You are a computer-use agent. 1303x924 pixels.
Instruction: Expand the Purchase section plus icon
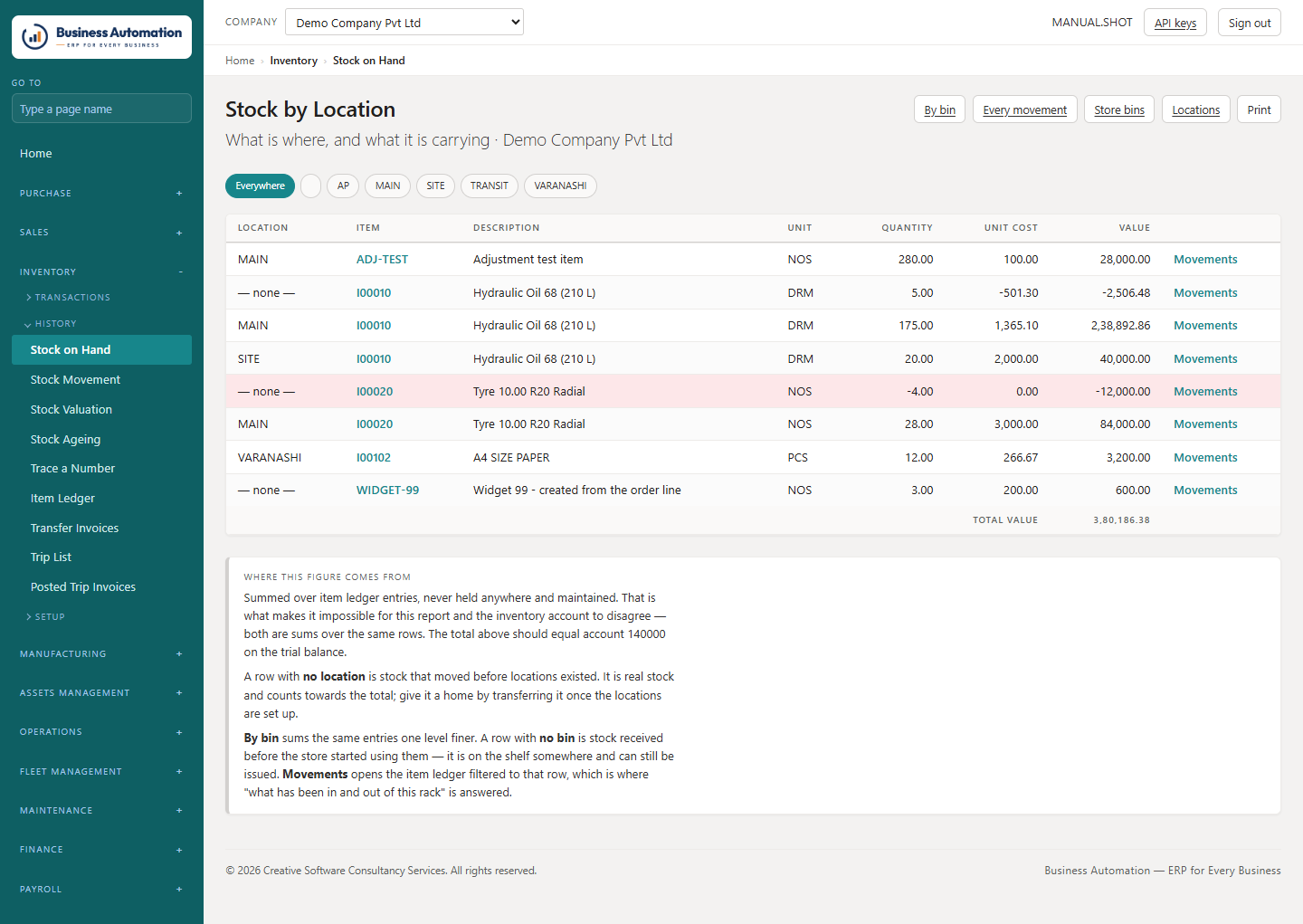(x=179, y=194)
